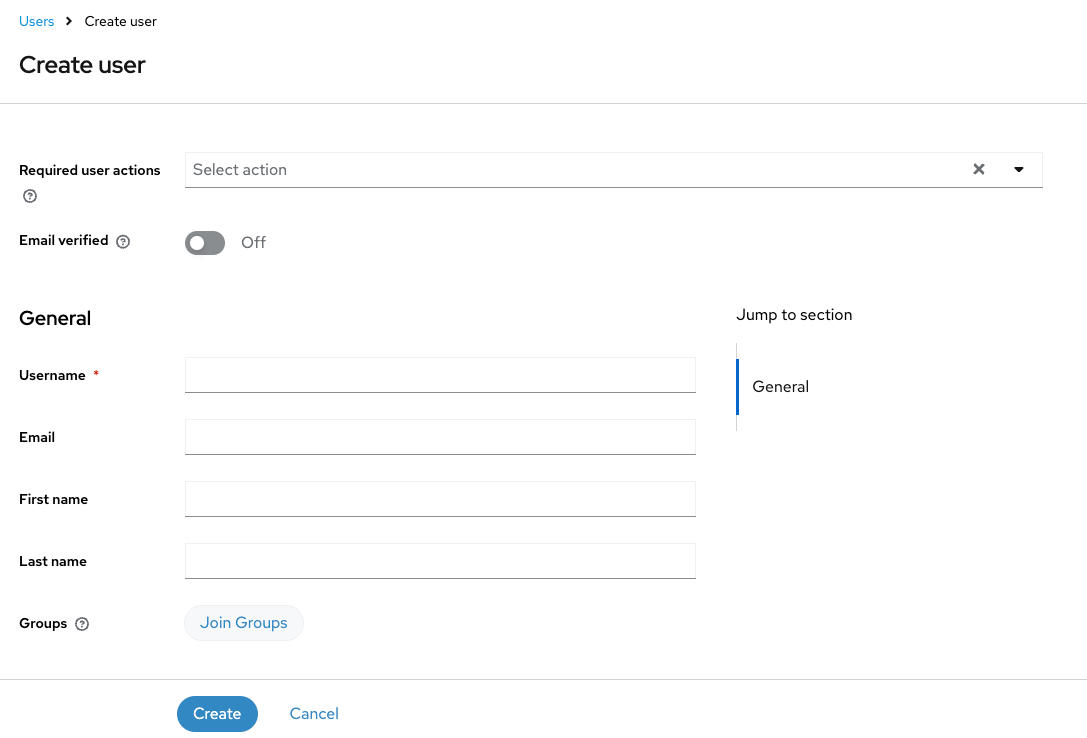Focus the Last name input field

pyautogui.click(x=440, y=561)
